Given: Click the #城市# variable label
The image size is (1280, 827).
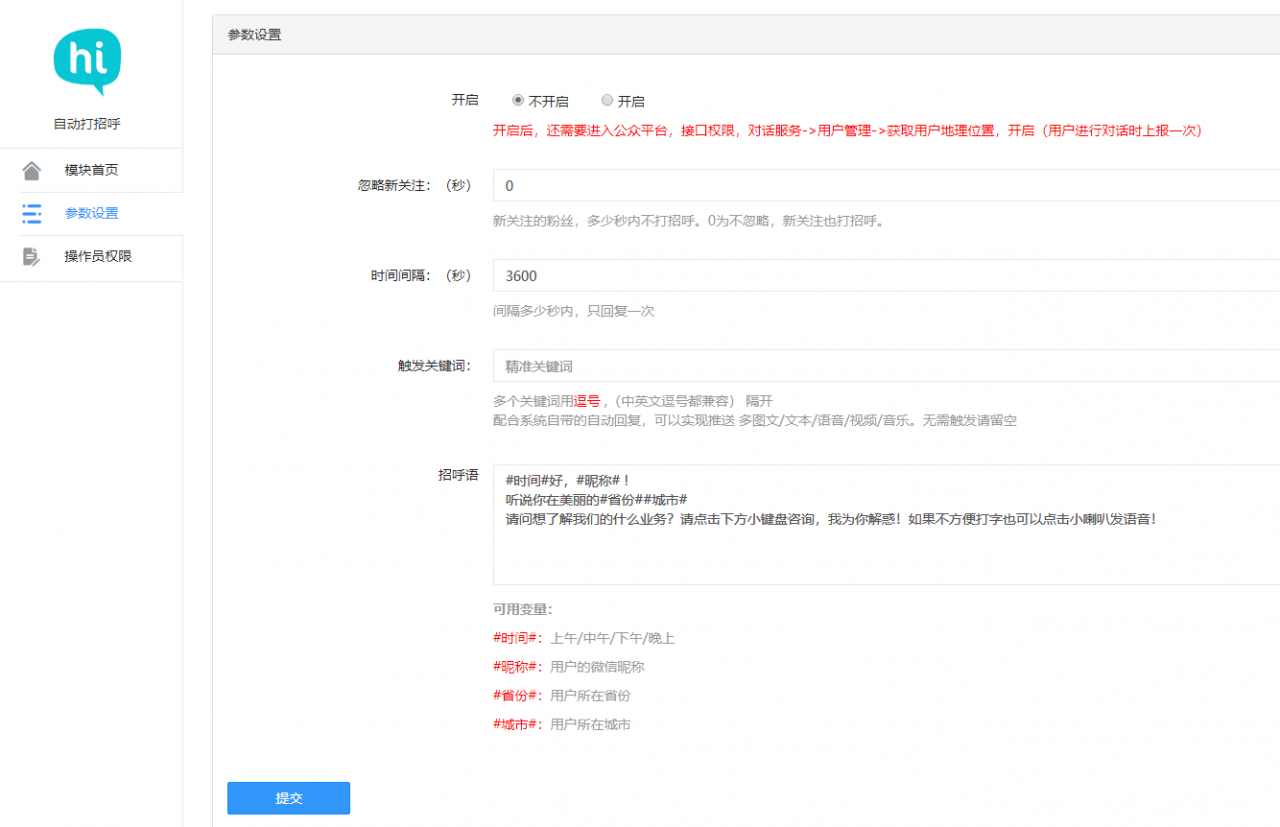Looking at the screenshot, I should click(518, 725).
